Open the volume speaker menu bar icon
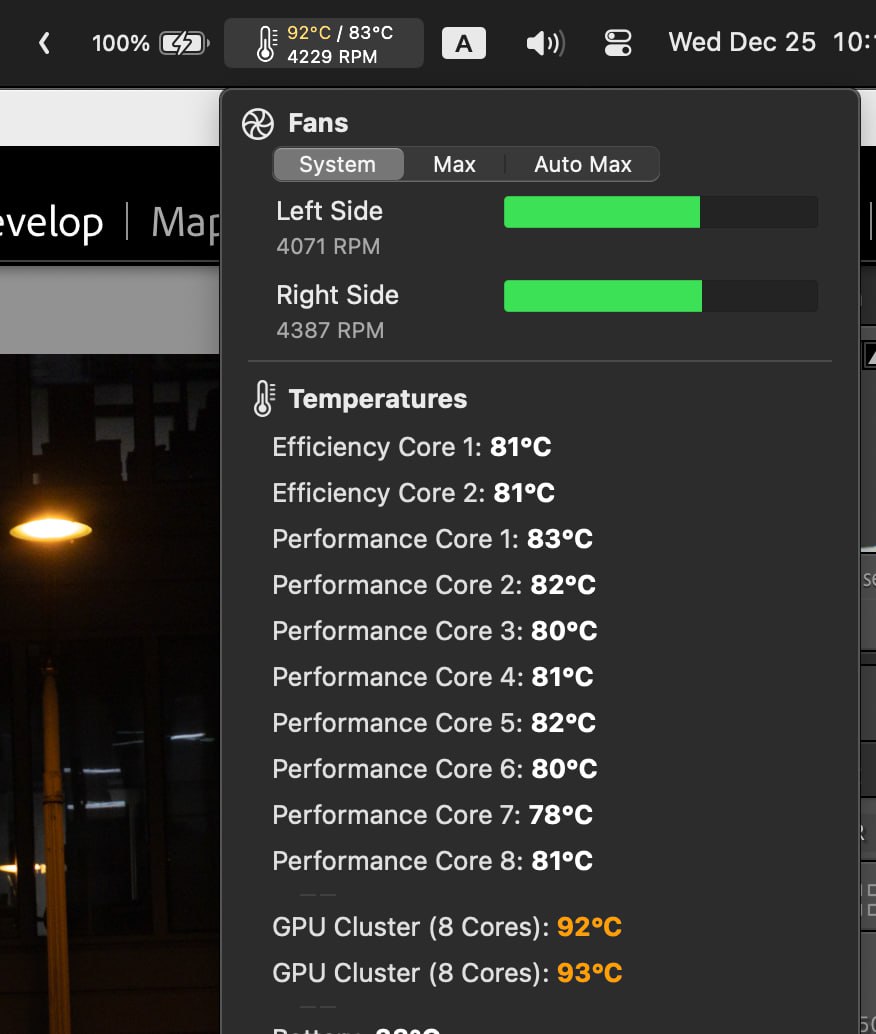The image size is (876, 1034). coord(545,44)
